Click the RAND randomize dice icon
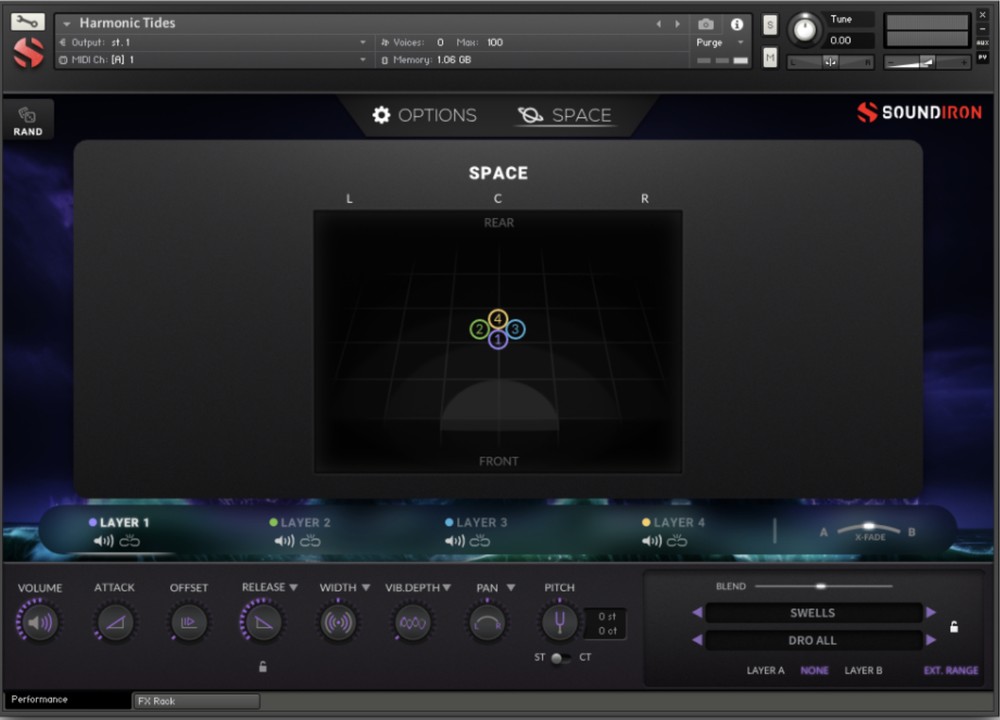 [x=28, y=116]
